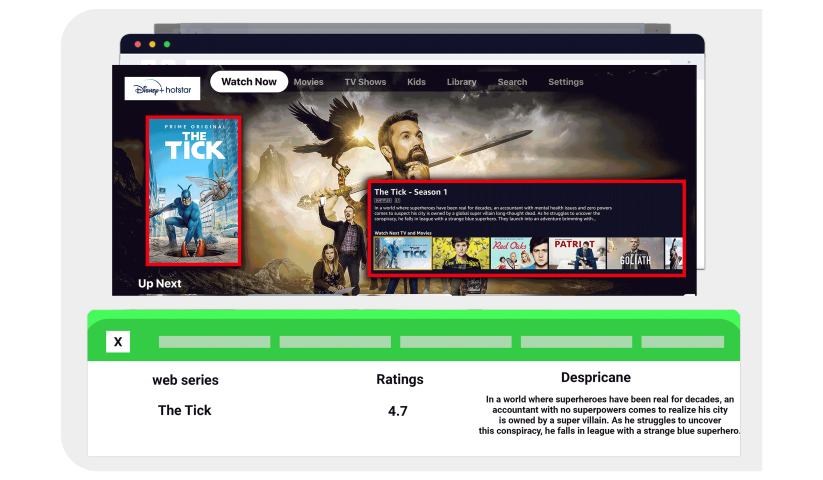Click the X icon in green bar

click(x=118, y=342)
